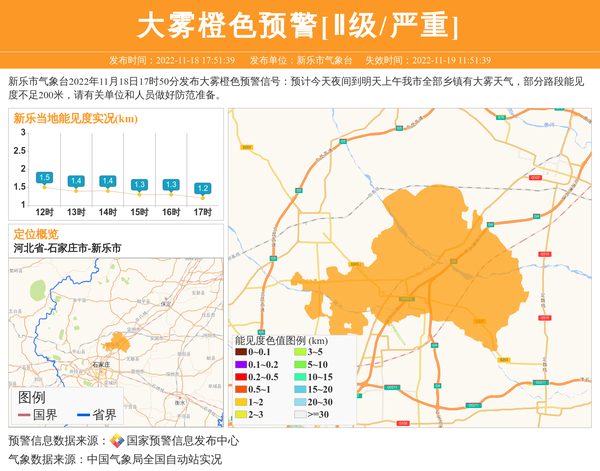This screenshot has height=471, width=600.
Task: Click the 1.2 data label at 17时
Action: click(202, 188)
